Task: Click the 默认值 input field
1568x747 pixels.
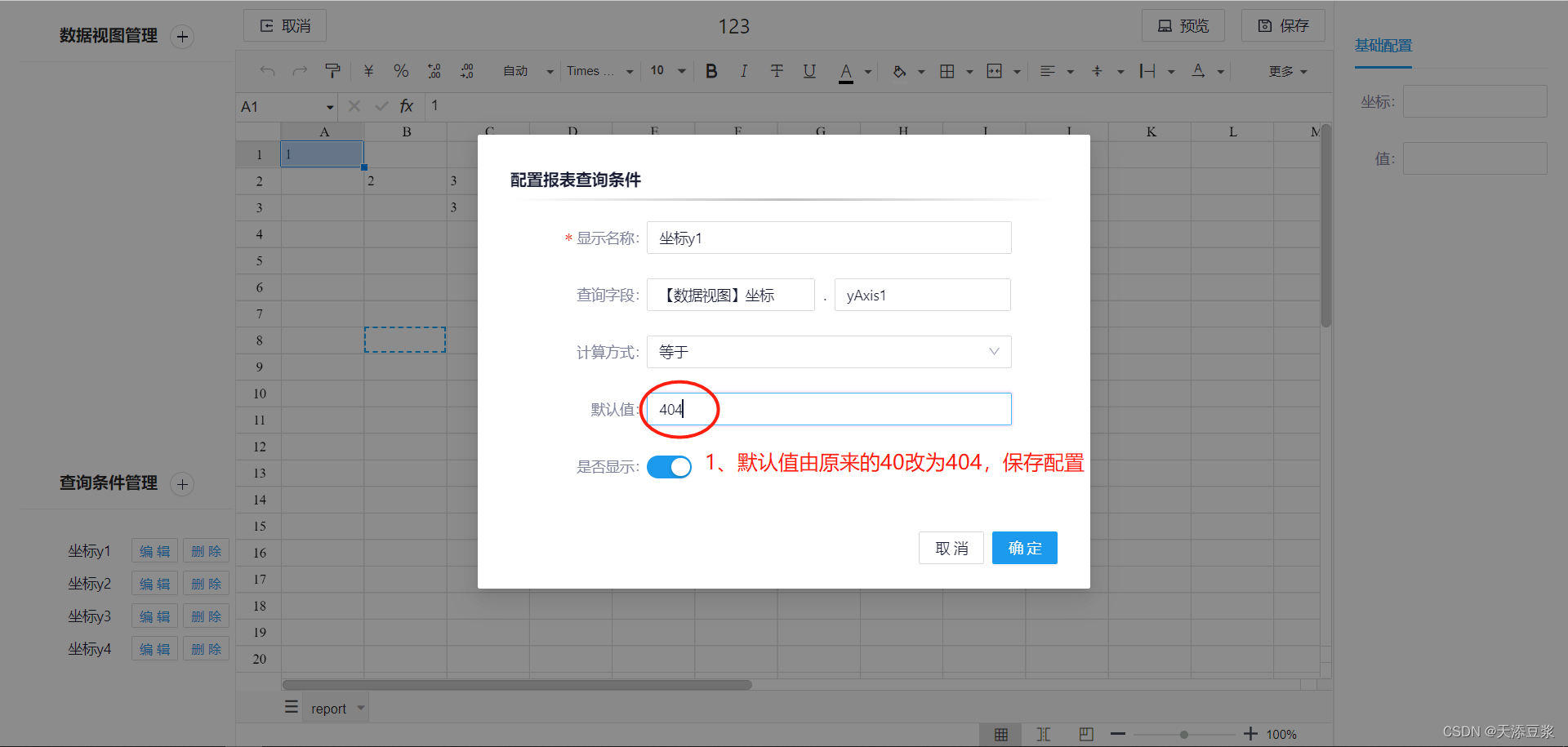Action: 829,409
